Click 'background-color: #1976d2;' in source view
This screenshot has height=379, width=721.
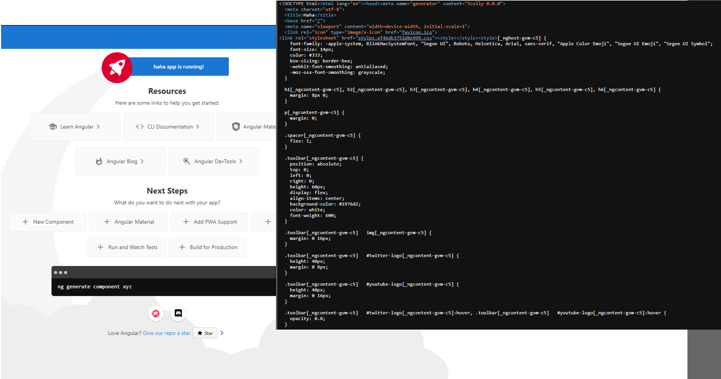(325, 204)
